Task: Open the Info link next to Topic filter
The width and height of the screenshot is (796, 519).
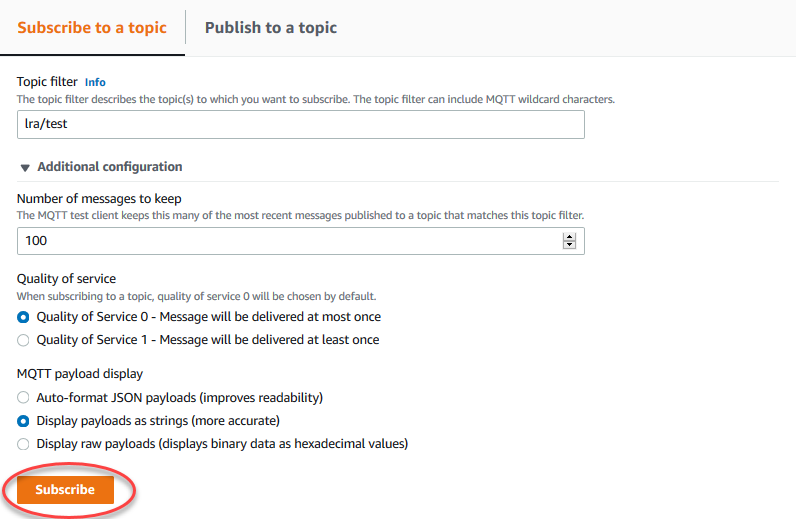Action: pos(95,82)
